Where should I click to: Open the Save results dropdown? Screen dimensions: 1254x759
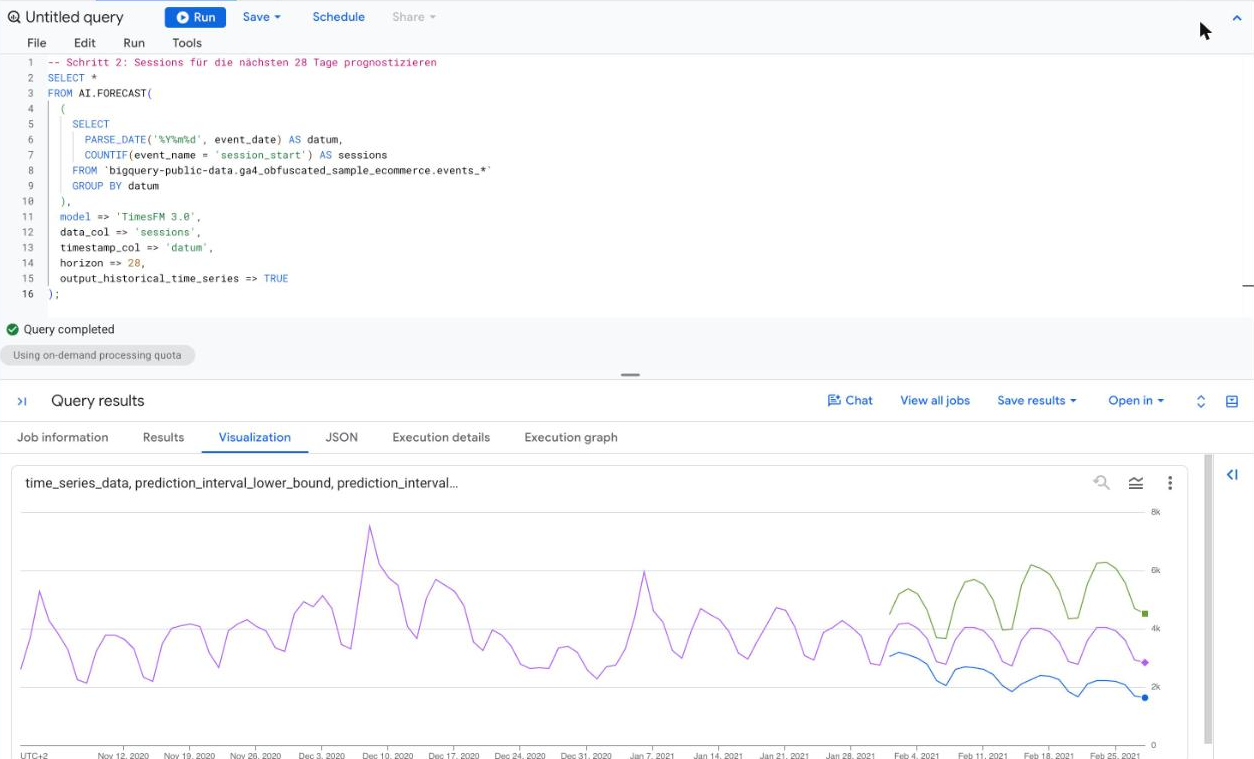click(1037, 400)
